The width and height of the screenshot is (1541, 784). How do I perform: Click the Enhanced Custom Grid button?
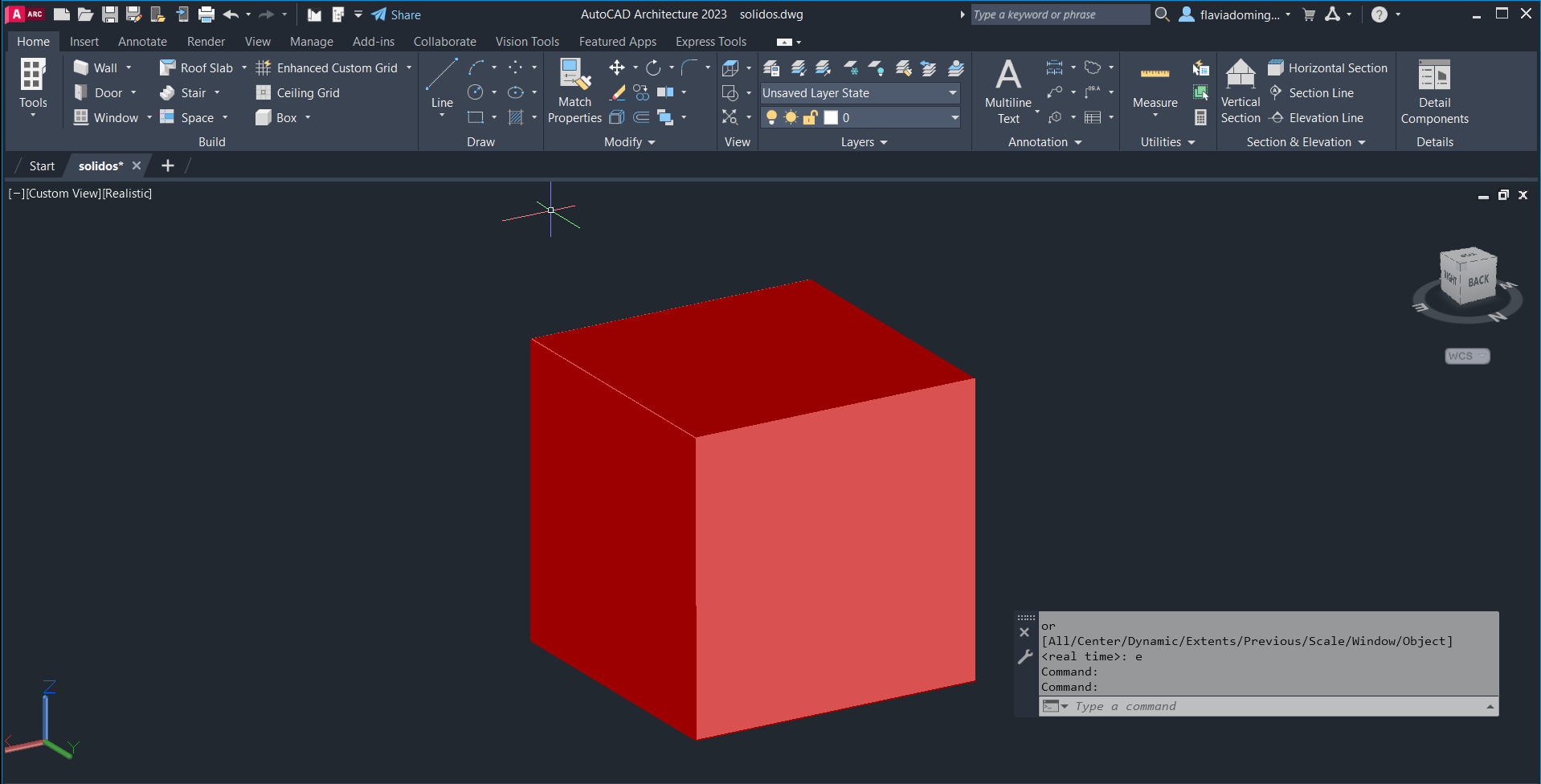327,68
